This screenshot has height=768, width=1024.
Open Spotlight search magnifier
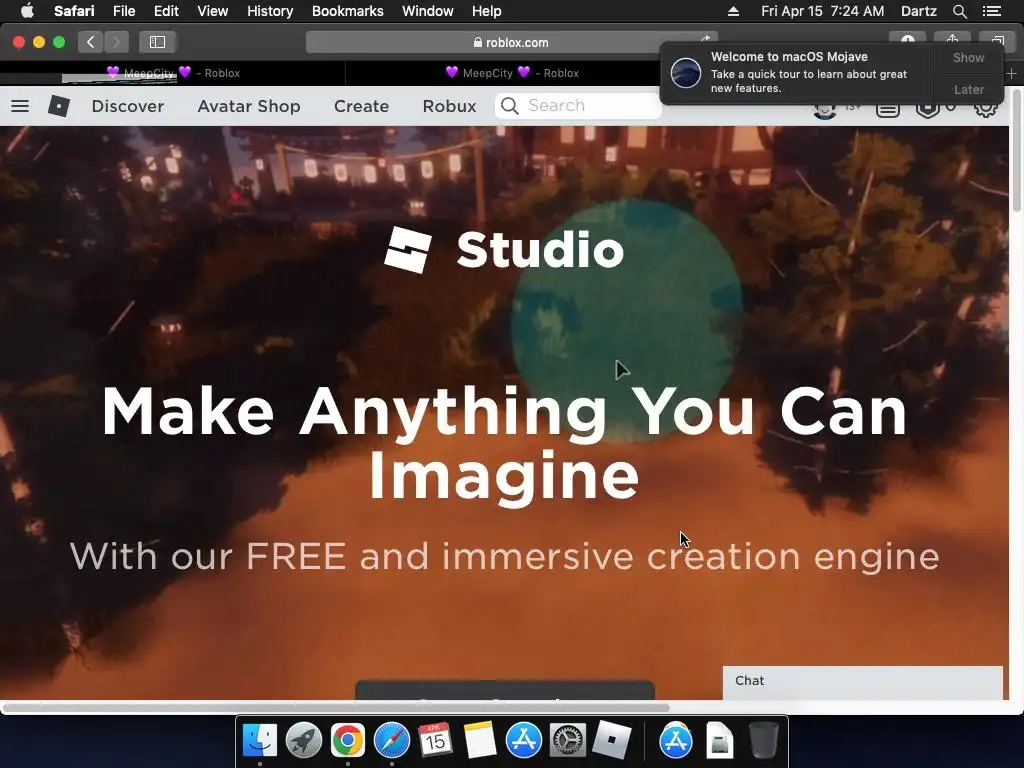pos(960,11)
